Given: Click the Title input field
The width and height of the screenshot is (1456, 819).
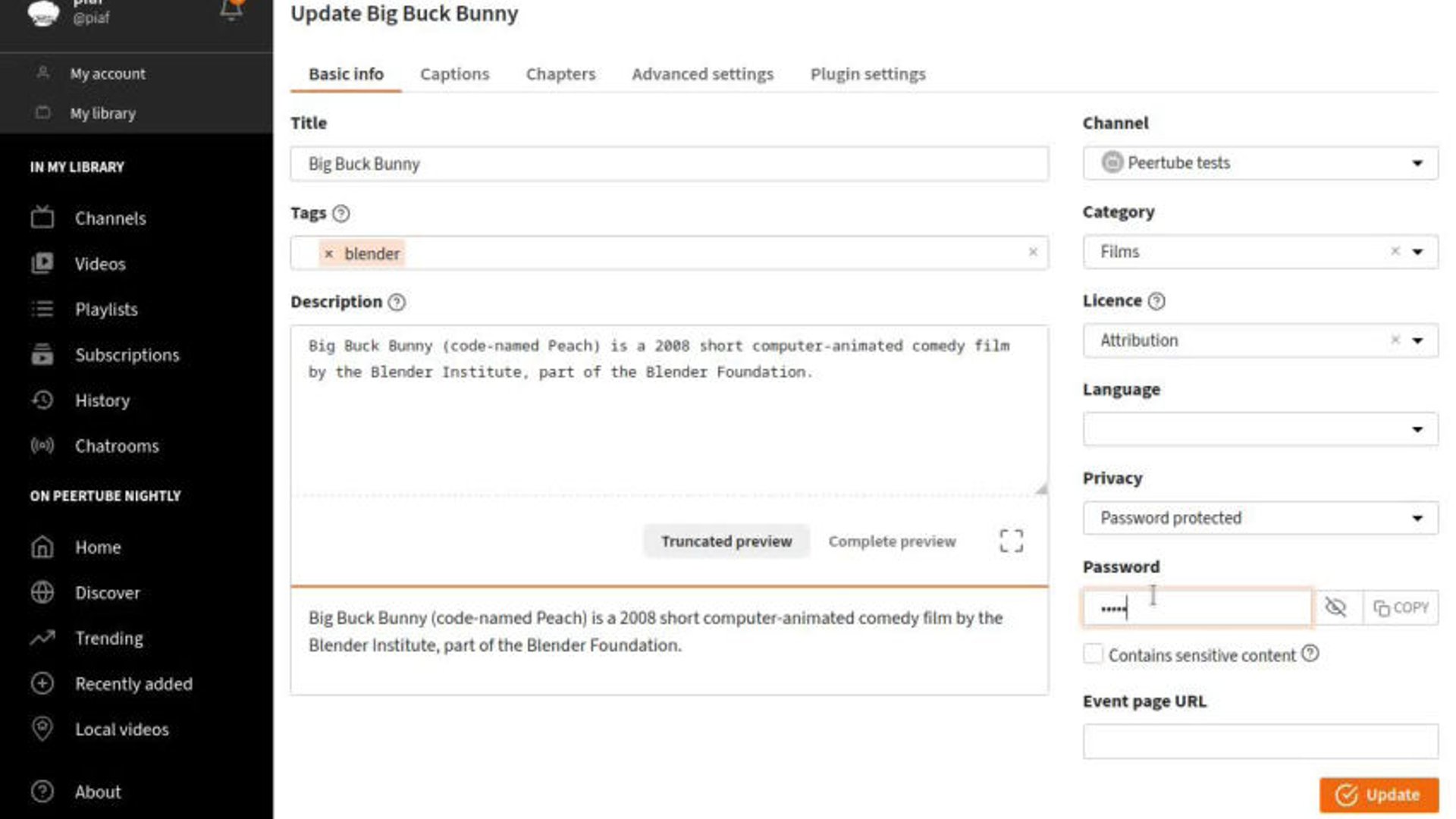Looking at the screenshot, I should pyautogui.click(x=669, y=164).
